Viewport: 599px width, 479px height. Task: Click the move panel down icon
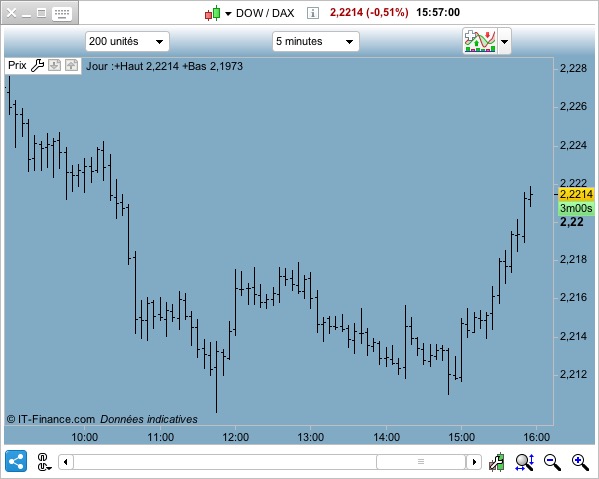pyautogui.click(x=54, y=65)
